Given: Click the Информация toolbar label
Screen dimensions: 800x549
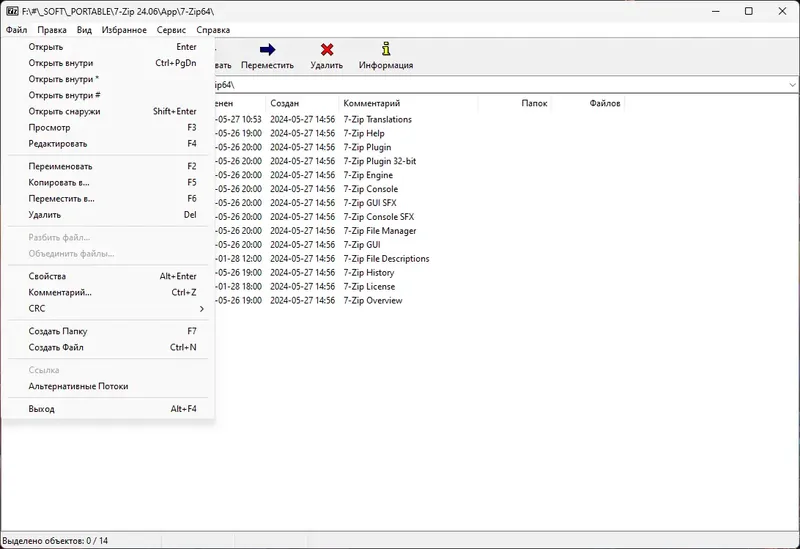Looking at the screenshot, I should [x=386, y=65].
